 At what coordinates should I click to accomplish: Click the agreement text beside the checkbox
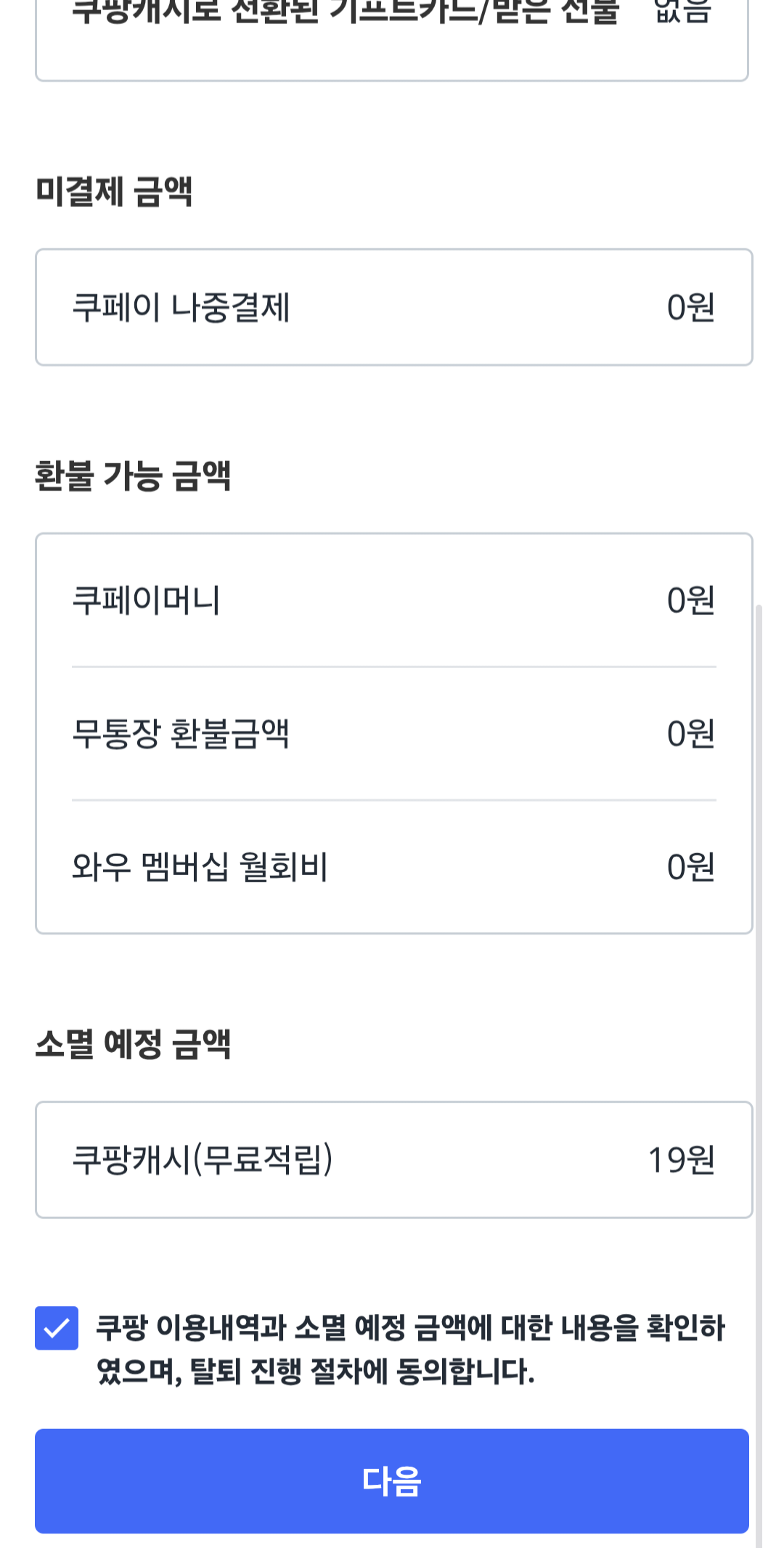click(x=410, y=1328)
